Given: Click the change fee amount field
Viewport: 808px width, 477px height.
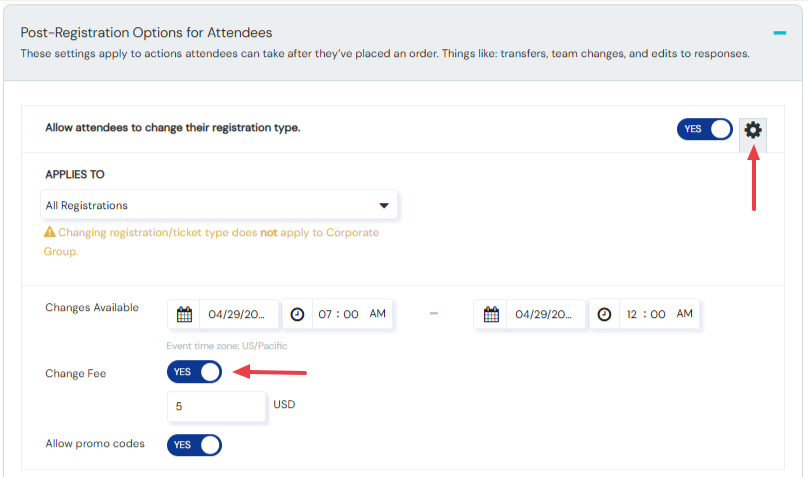Looking at the screenshot, I should 216,406.
